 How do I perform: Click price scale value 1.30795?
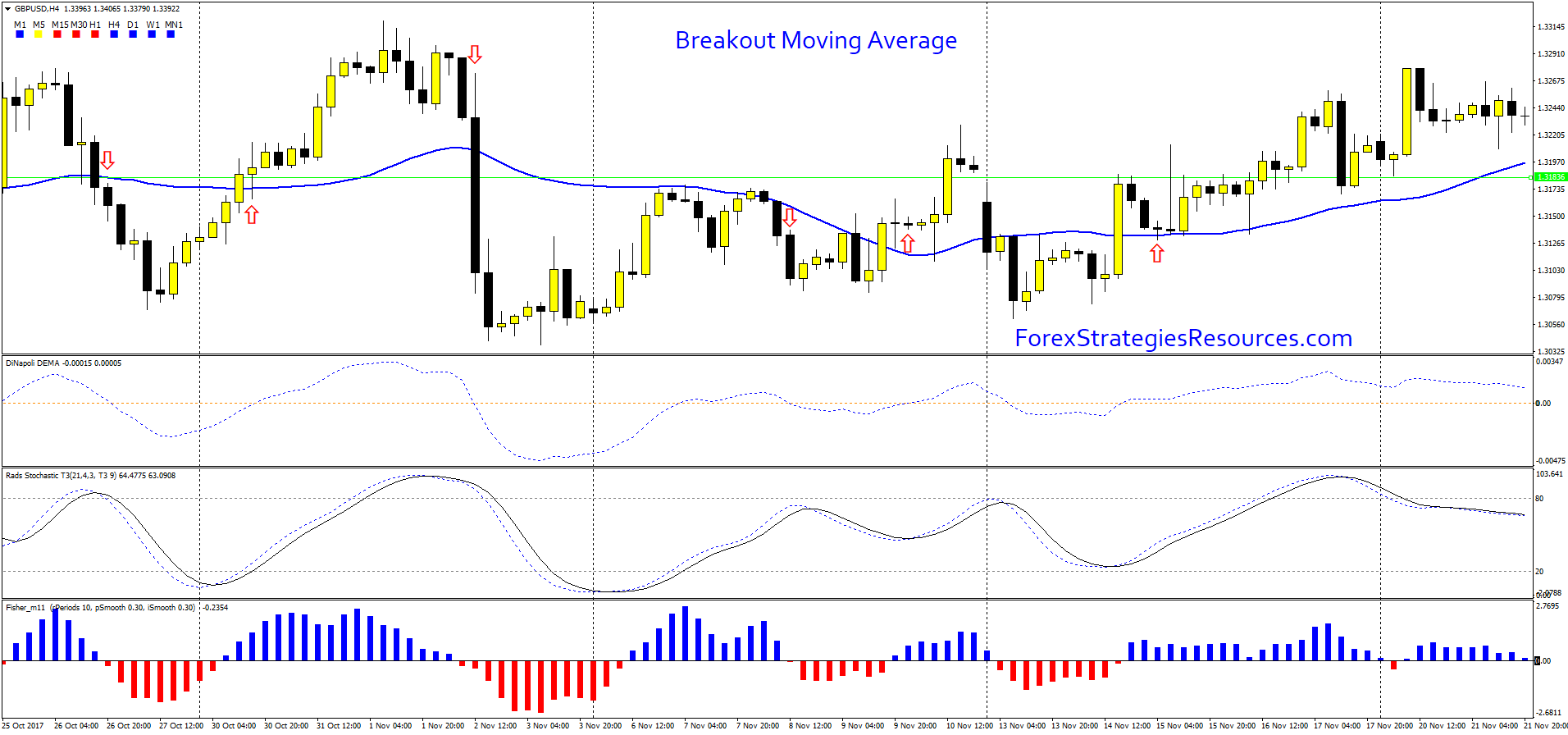pos(1551,298)
